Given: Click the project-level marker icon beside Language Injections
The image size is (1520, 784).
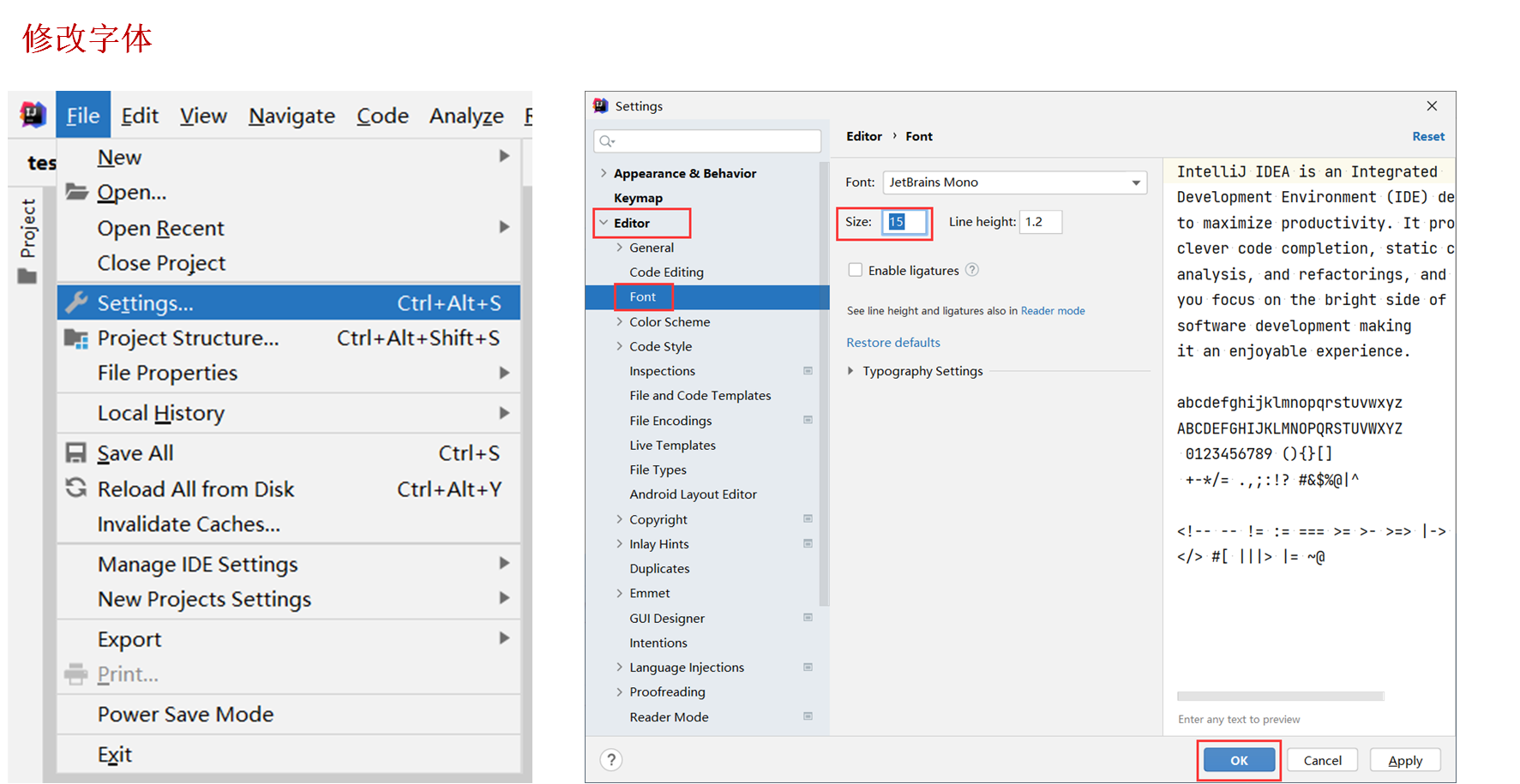Looking at the screenshot, I should point(808,667).
